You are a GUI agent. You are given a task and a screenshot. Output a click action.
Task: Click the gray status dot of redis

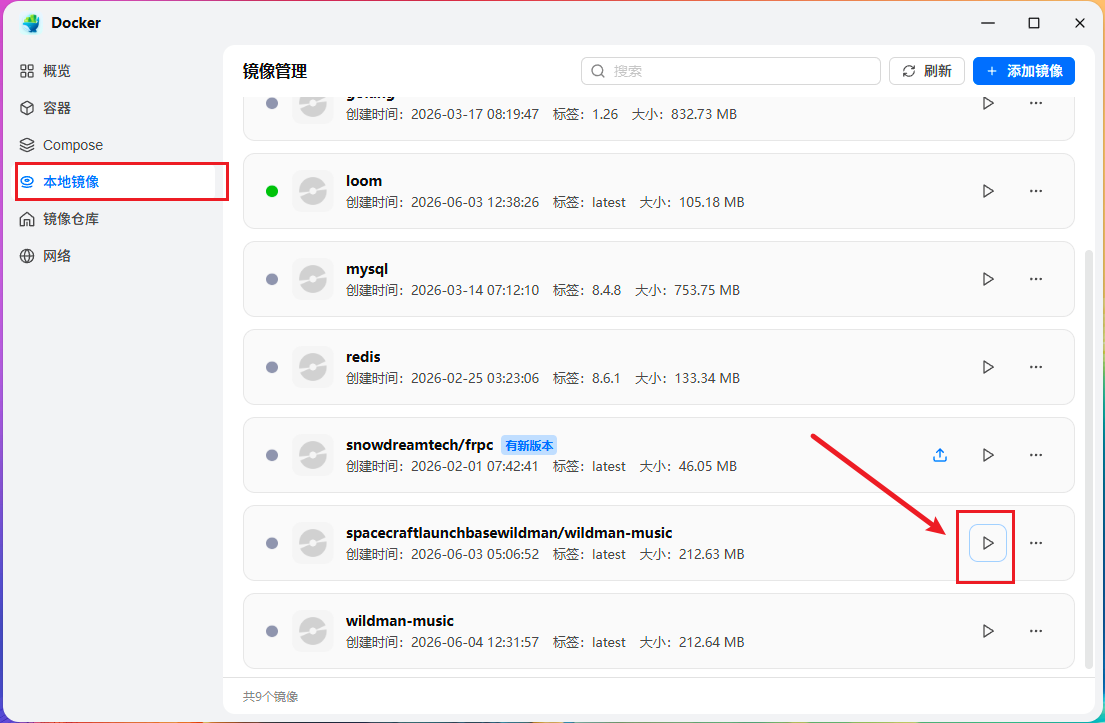click(272, 367)
